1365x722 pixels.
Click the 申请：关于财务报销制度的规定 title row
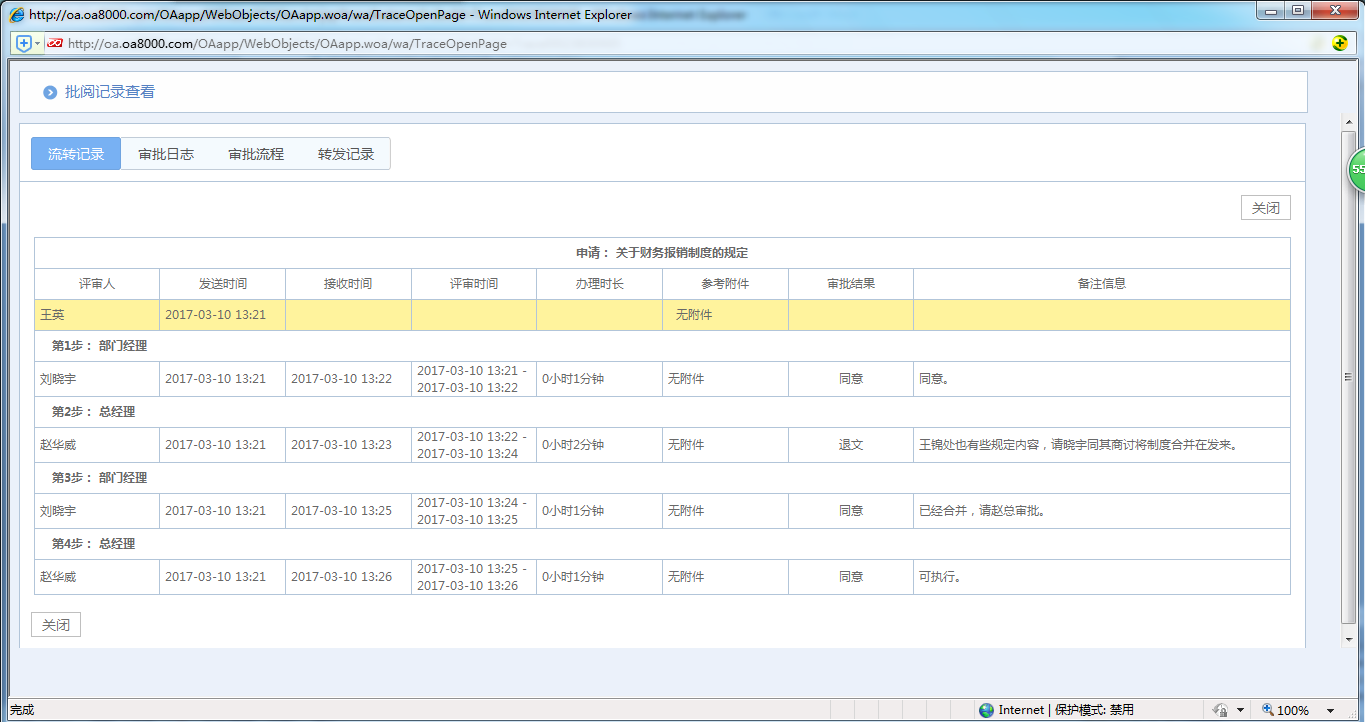click(662, 253)
